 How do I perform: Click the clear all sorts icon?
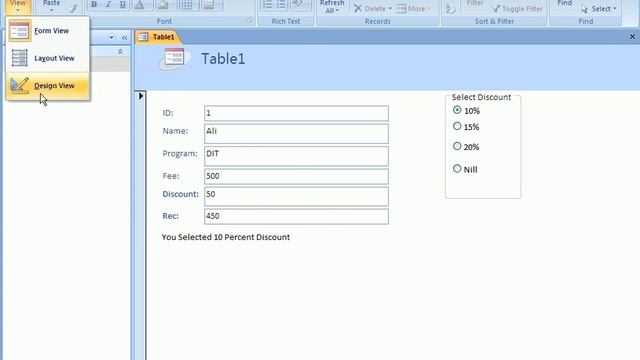coord(450,8)
